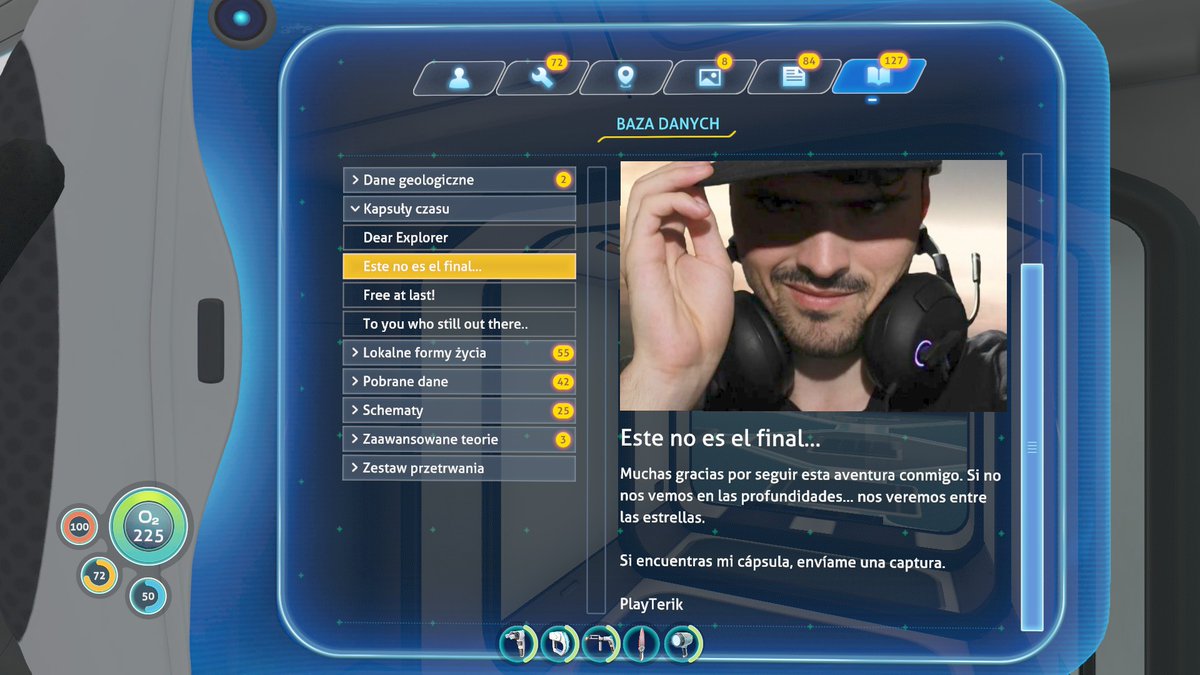
Task: Click the 55 badge on Lokalne formy życia
Action: click(563, 353)
